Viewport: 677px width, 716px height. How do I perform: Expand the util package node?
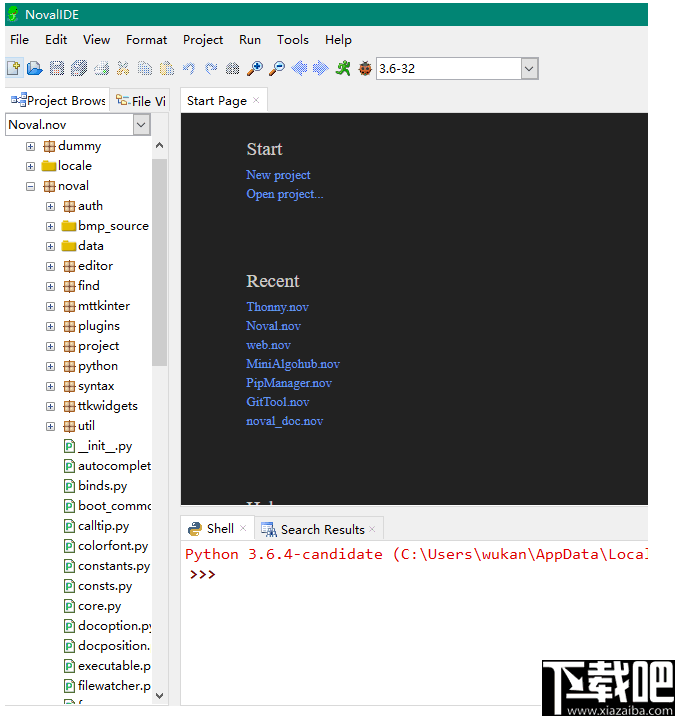(50, 426)
